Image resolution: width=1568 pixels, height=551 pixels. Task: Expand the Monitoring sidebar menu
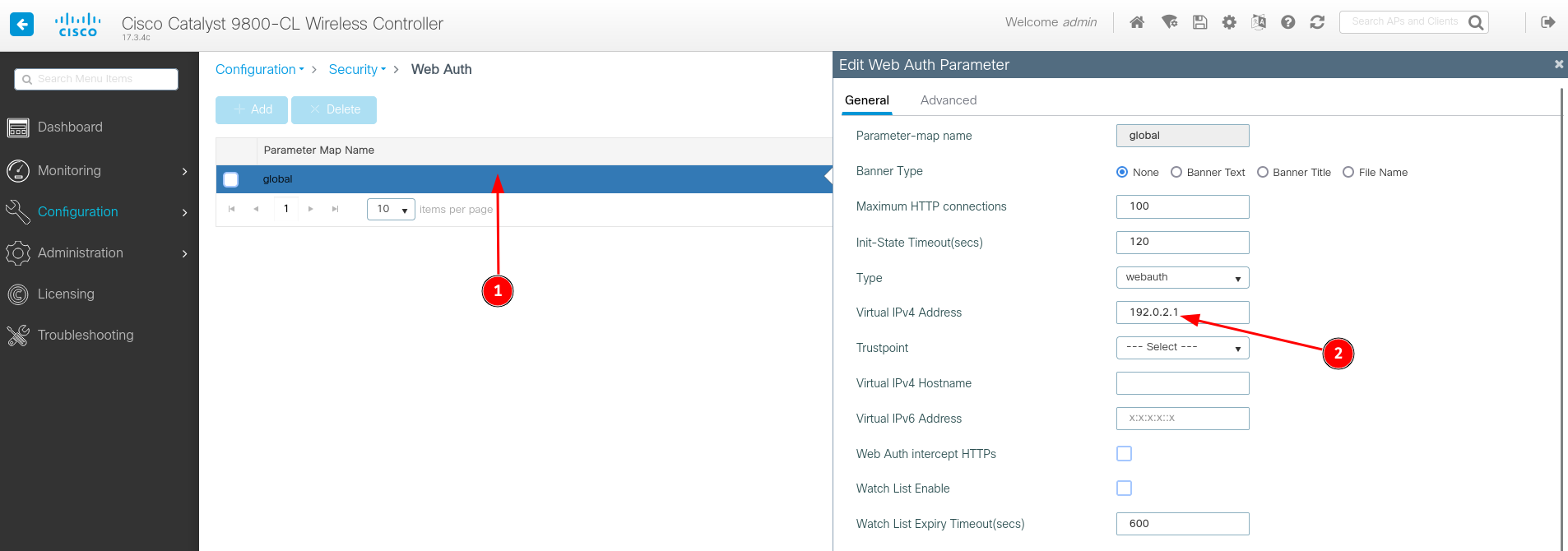97,171
